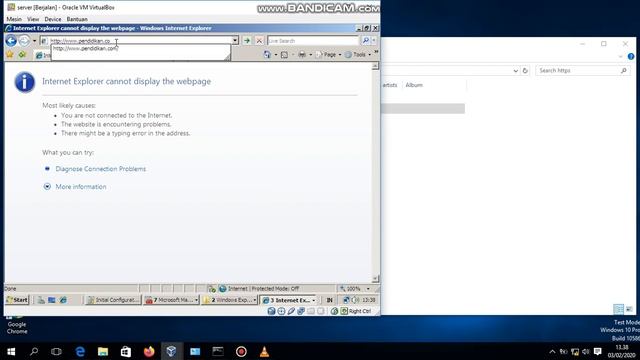Viewport: 640px width, 360px height.
Task: Click the Internet zone status bar globe
Action: pyautogui.click(x=222, y=289)
